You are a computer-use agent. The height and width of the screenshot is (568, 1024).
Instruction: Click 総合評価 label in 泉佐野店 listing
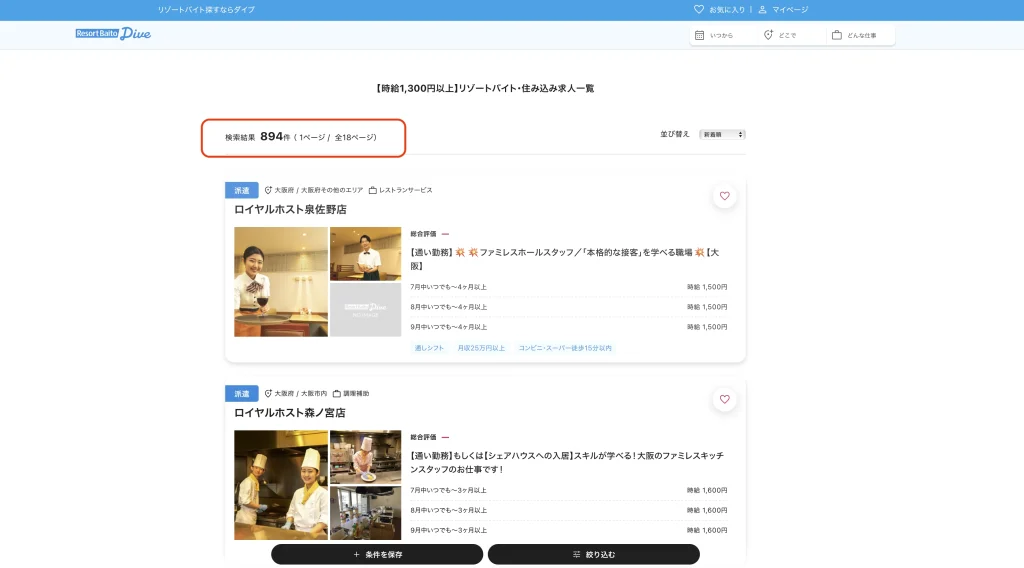pos(423,234)
